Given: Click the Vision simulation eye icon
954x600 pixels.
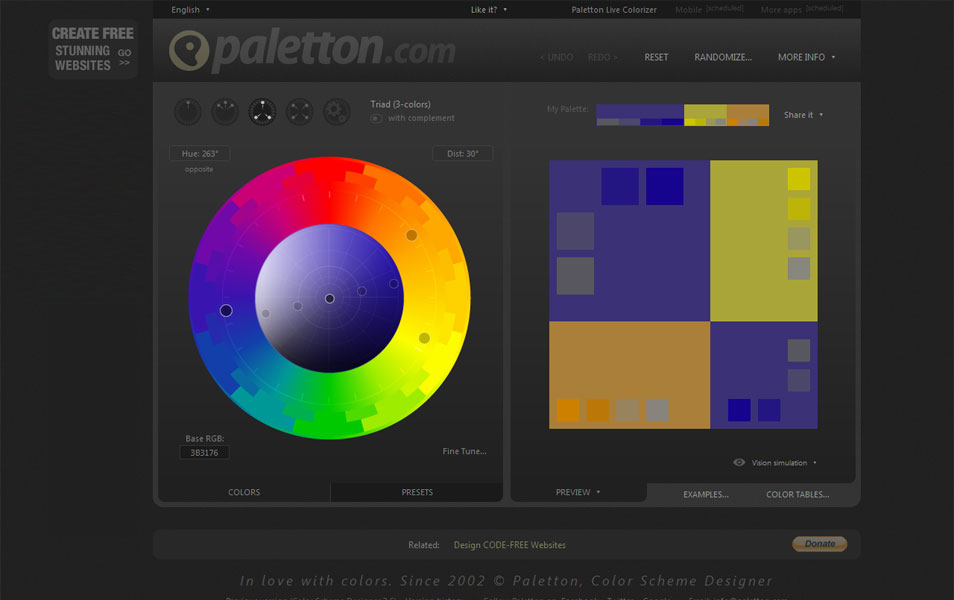Looking at the screenshot, I should coord(739,462).
